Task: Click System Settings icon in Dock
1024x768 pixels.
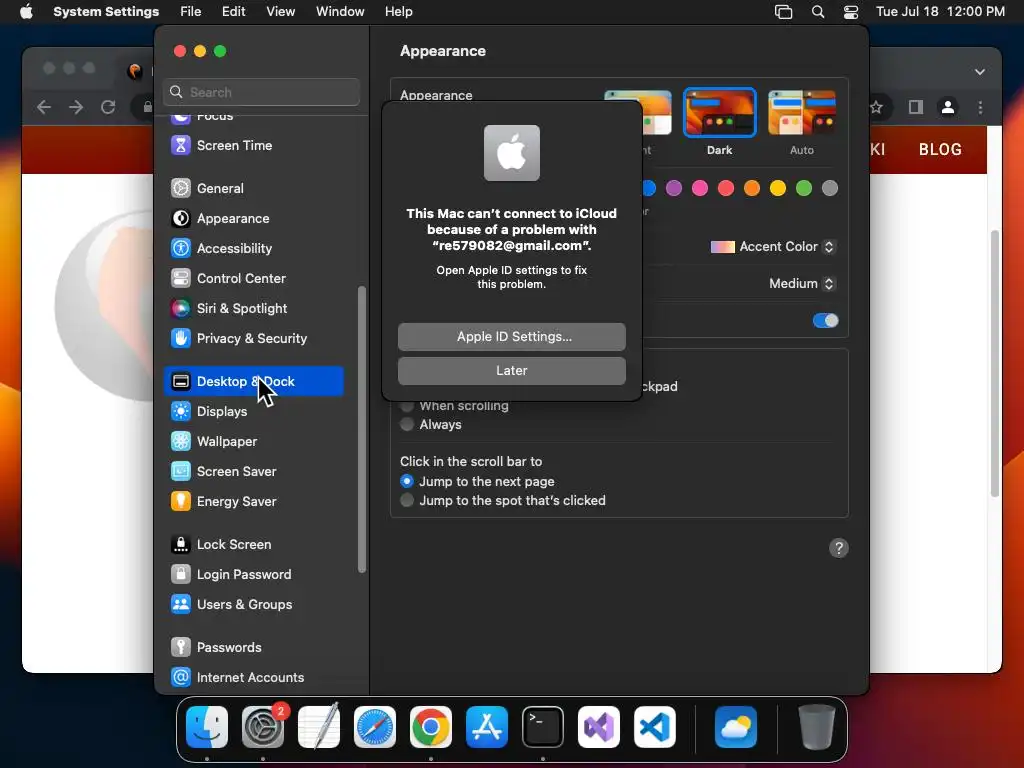Action: click(x=263, y=727)
